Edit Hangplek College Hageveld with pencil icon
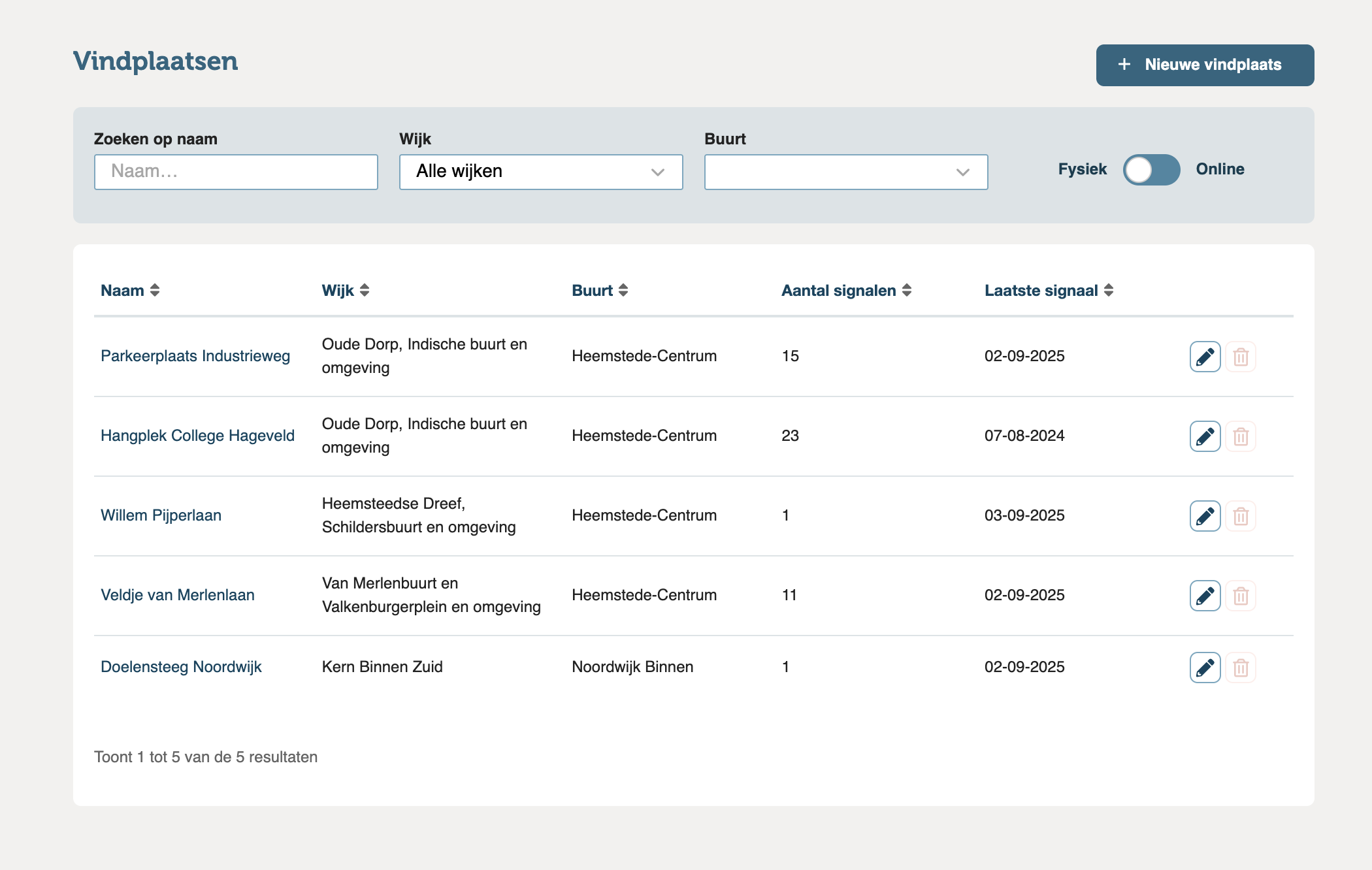 tap(1205, 436)
